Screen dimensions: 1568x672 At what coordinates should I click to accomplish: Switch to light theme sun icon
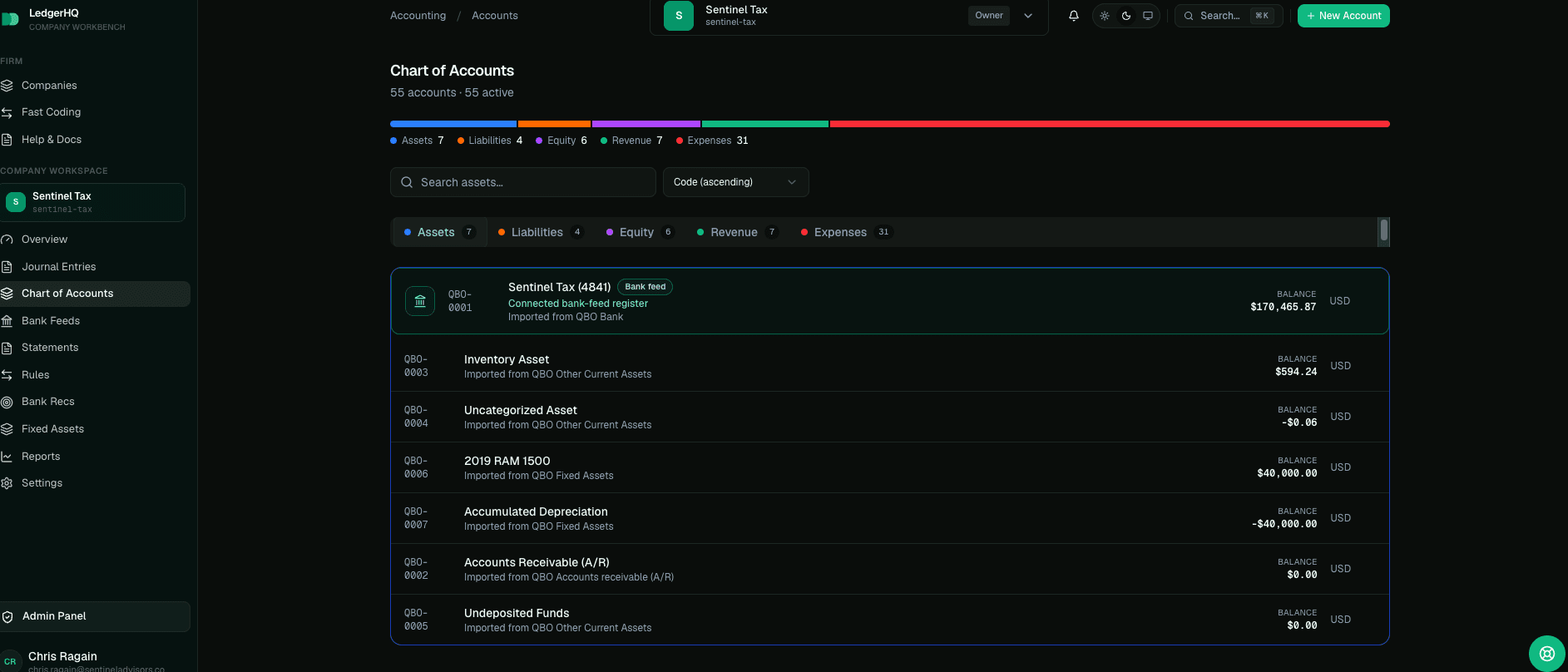coord(1105,16)
